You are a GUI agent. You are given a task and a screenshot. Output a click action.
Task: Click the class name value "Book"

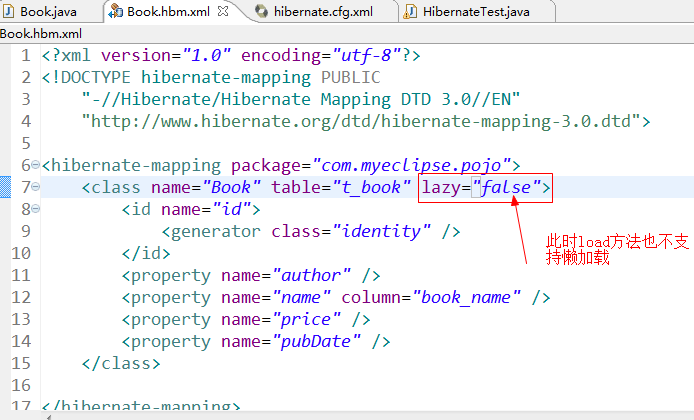[231, 187]
